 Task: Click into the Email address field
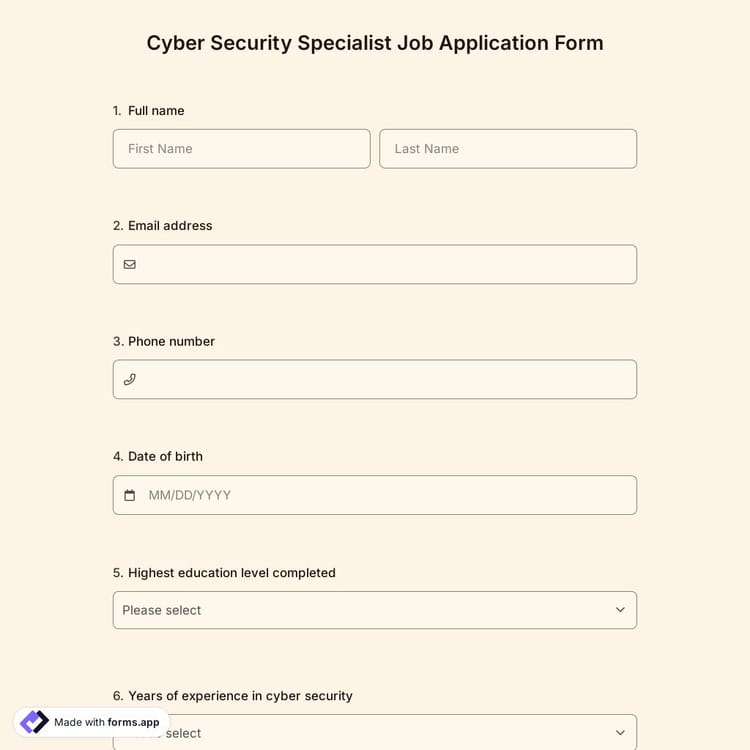[x=385, y=265]
